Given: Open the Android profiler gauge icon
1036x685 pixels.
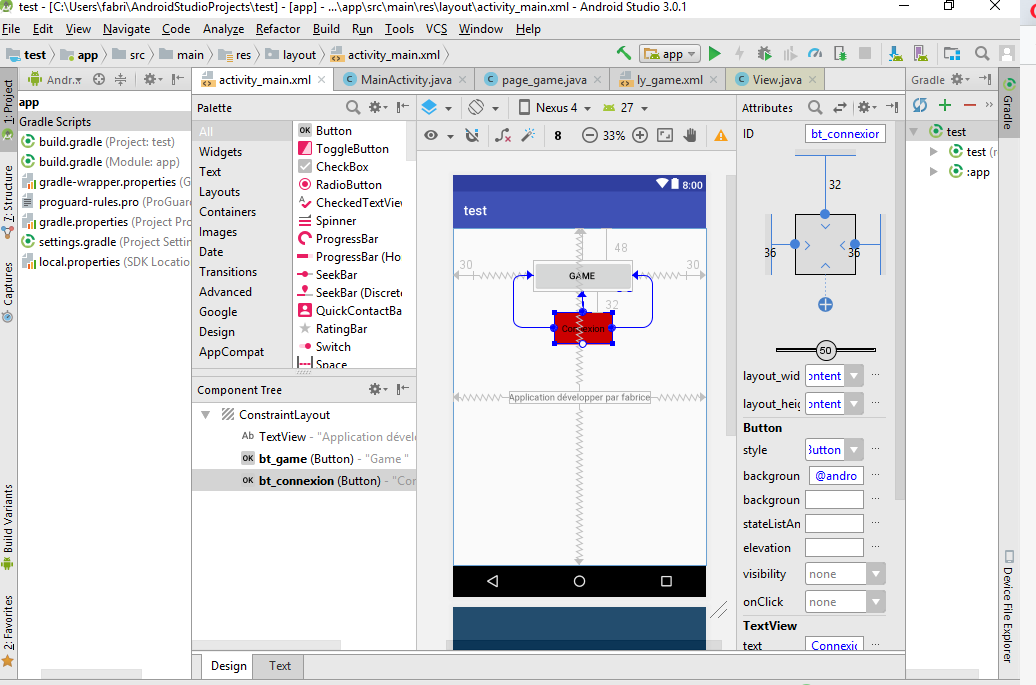Looking at the screenshot, I should [815, 54].
